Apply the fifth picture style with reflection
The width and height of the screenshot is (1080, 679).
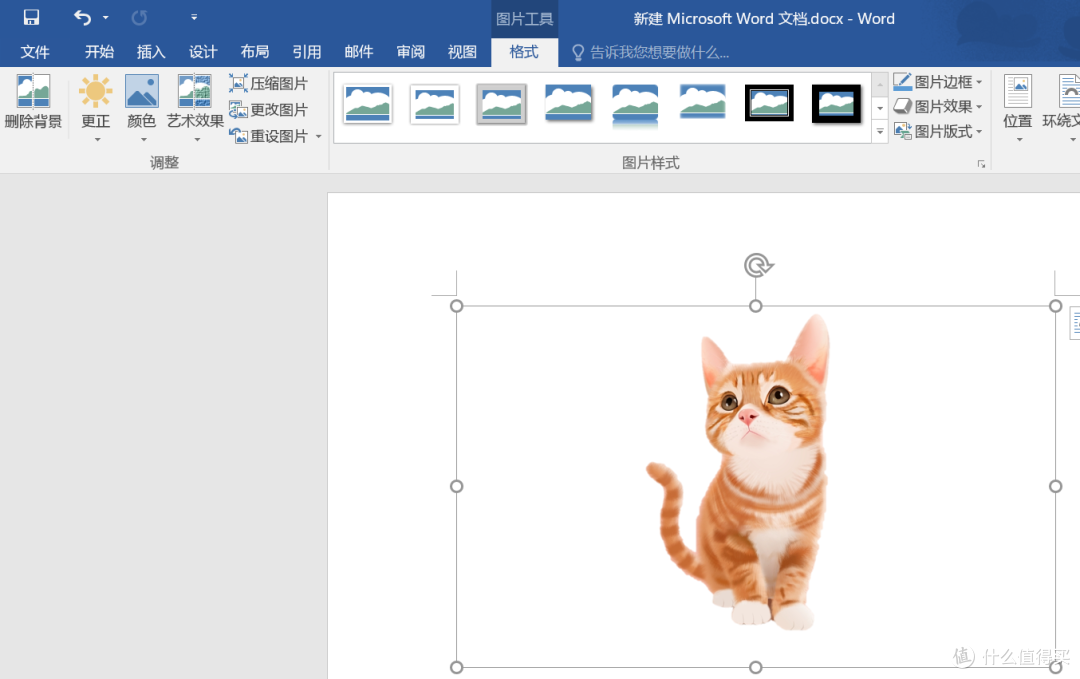(635, 105)
